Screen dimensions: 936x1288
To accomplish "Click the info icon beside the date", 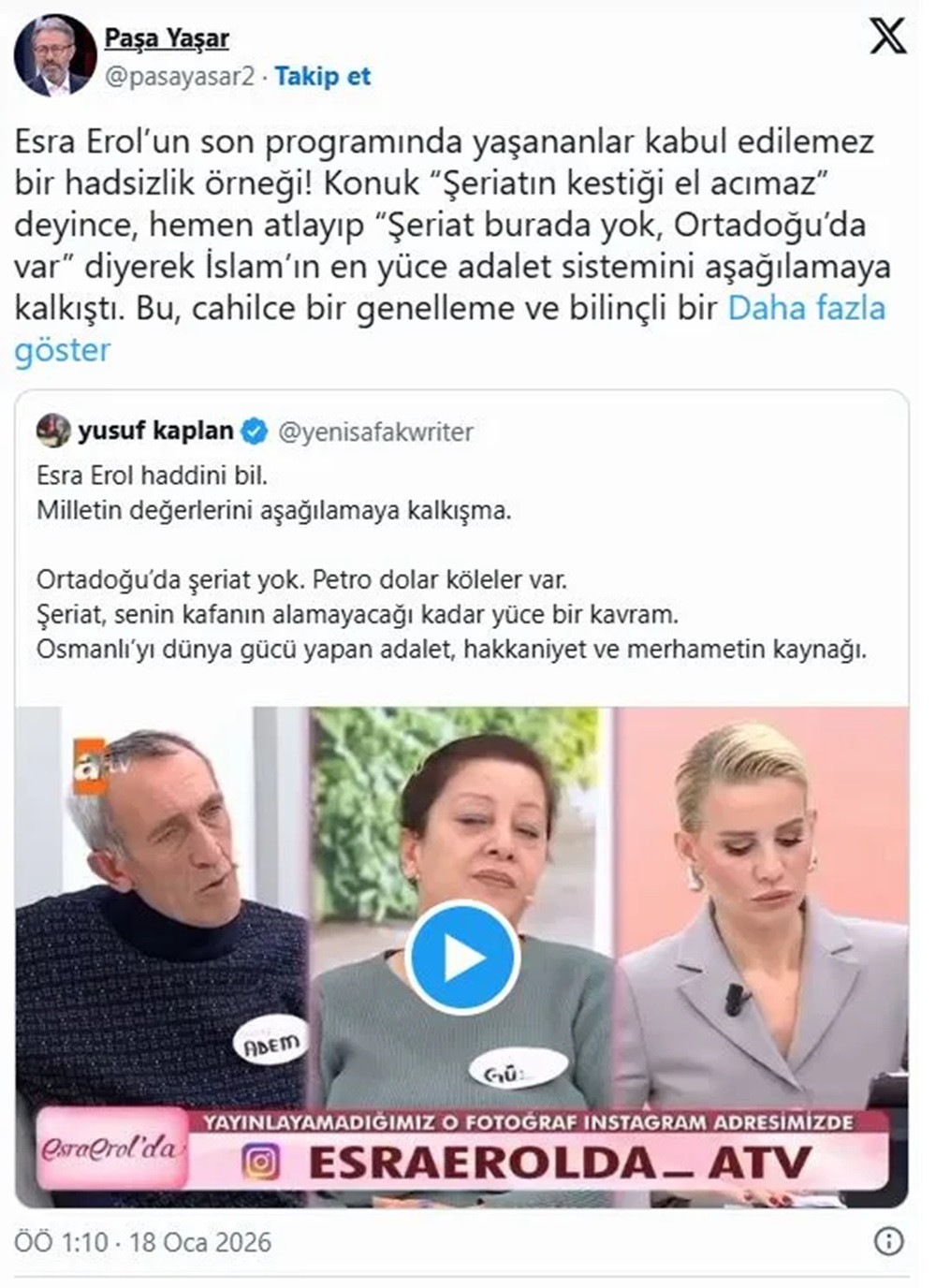I will coord(888,1241).
